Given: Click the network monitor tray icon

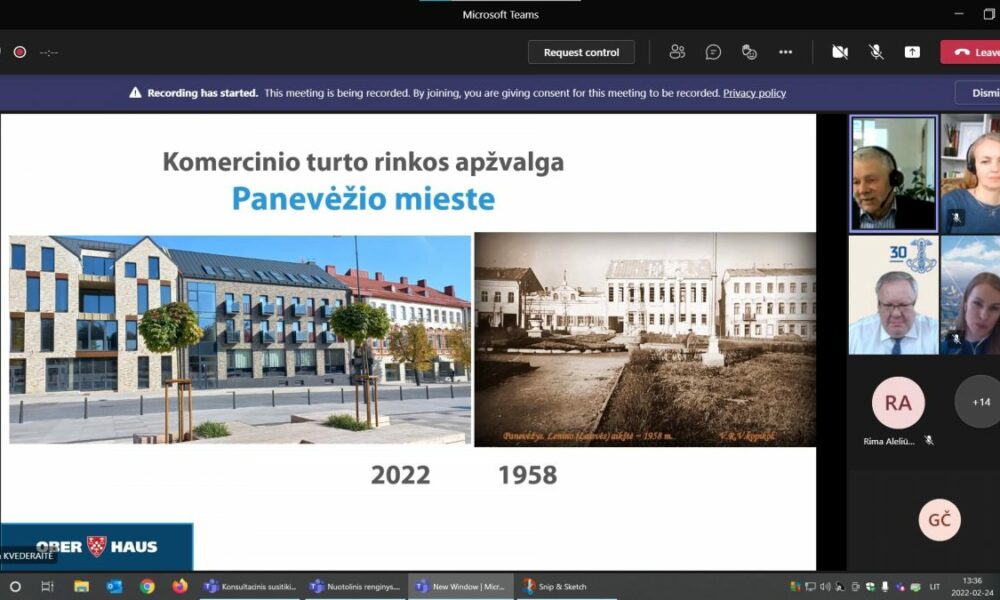Looking at the screenshot, I should tap(810, 587).
